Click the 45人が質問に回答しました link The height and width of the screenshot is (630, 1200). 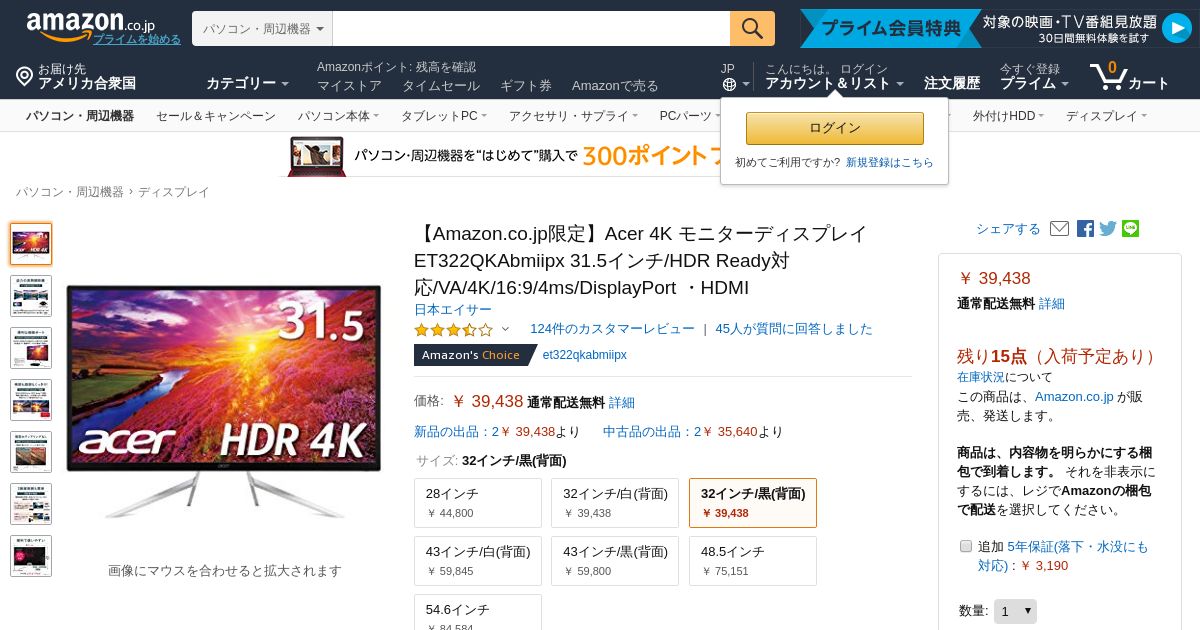coord(794,329)
